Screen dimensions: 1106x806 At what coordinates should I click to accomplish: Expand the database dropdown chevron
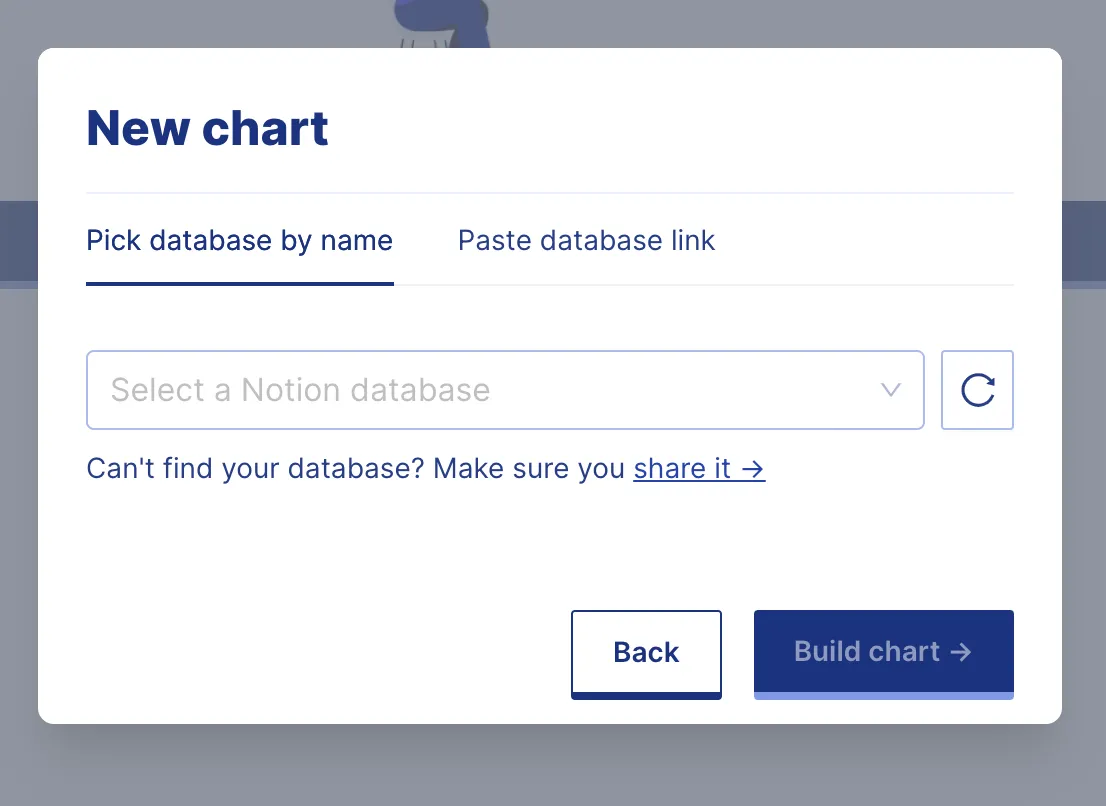coord(891,390)
